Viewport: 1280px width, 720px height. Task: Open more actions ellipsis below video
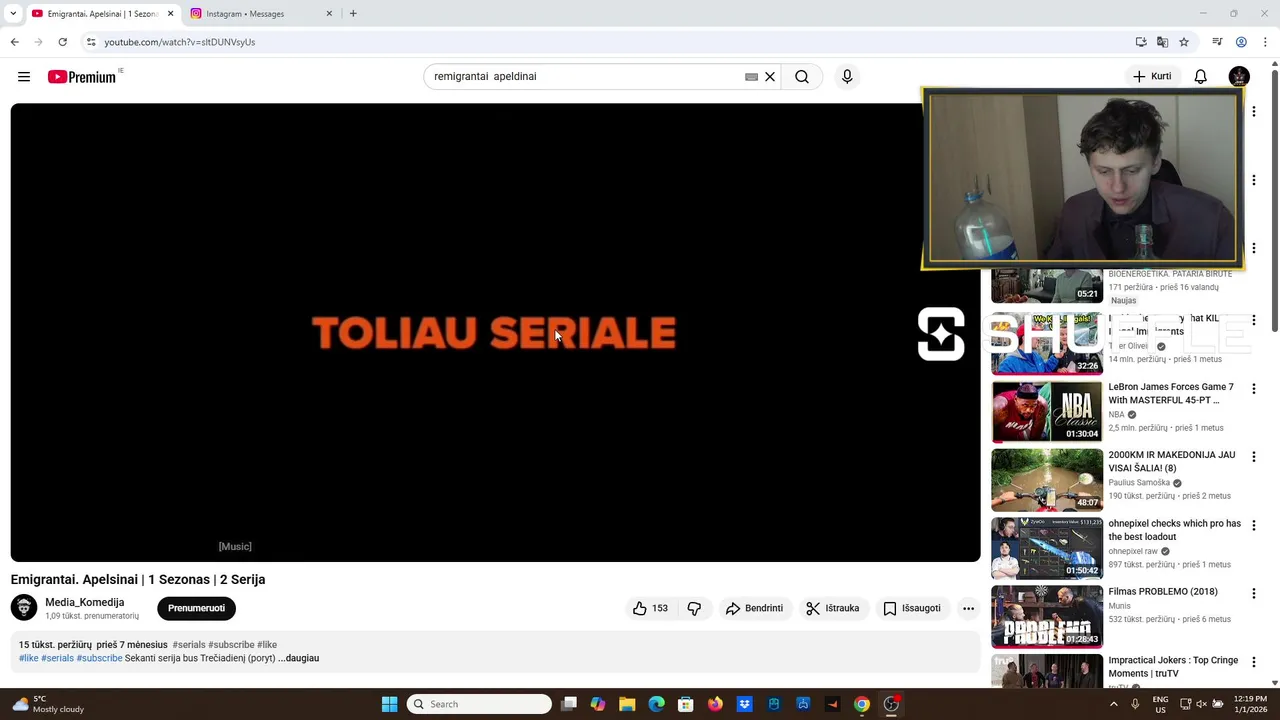[x=968, y=608]
